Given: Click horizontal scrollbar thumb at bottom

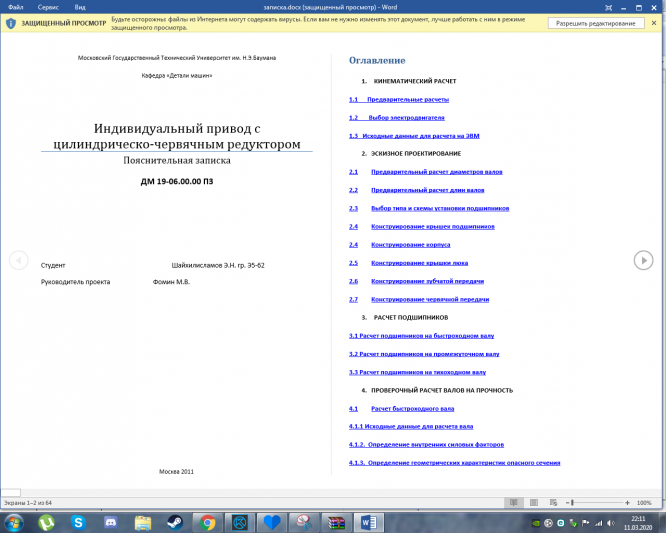Looking at the screenshot, I should tap(11, 493).
